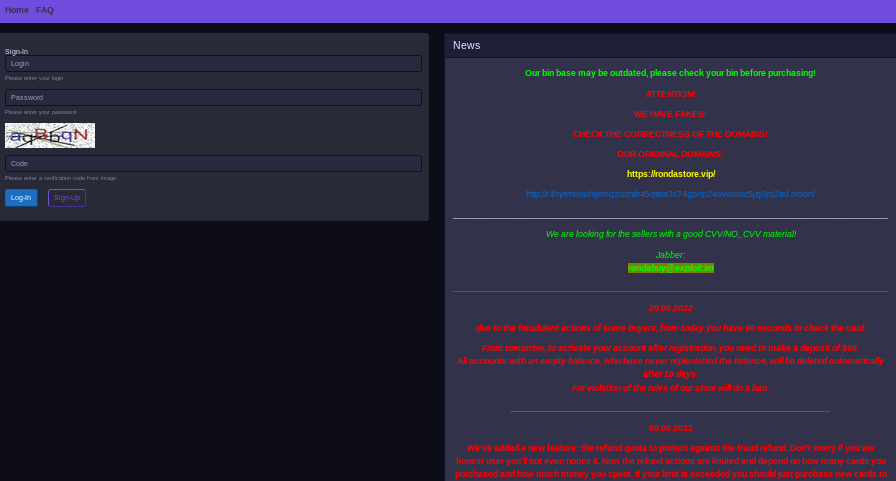This screenshot has height=481, width=896.
Task: Open the yellow original domain link
Action: pyautogui.click(x=670, y=174)
